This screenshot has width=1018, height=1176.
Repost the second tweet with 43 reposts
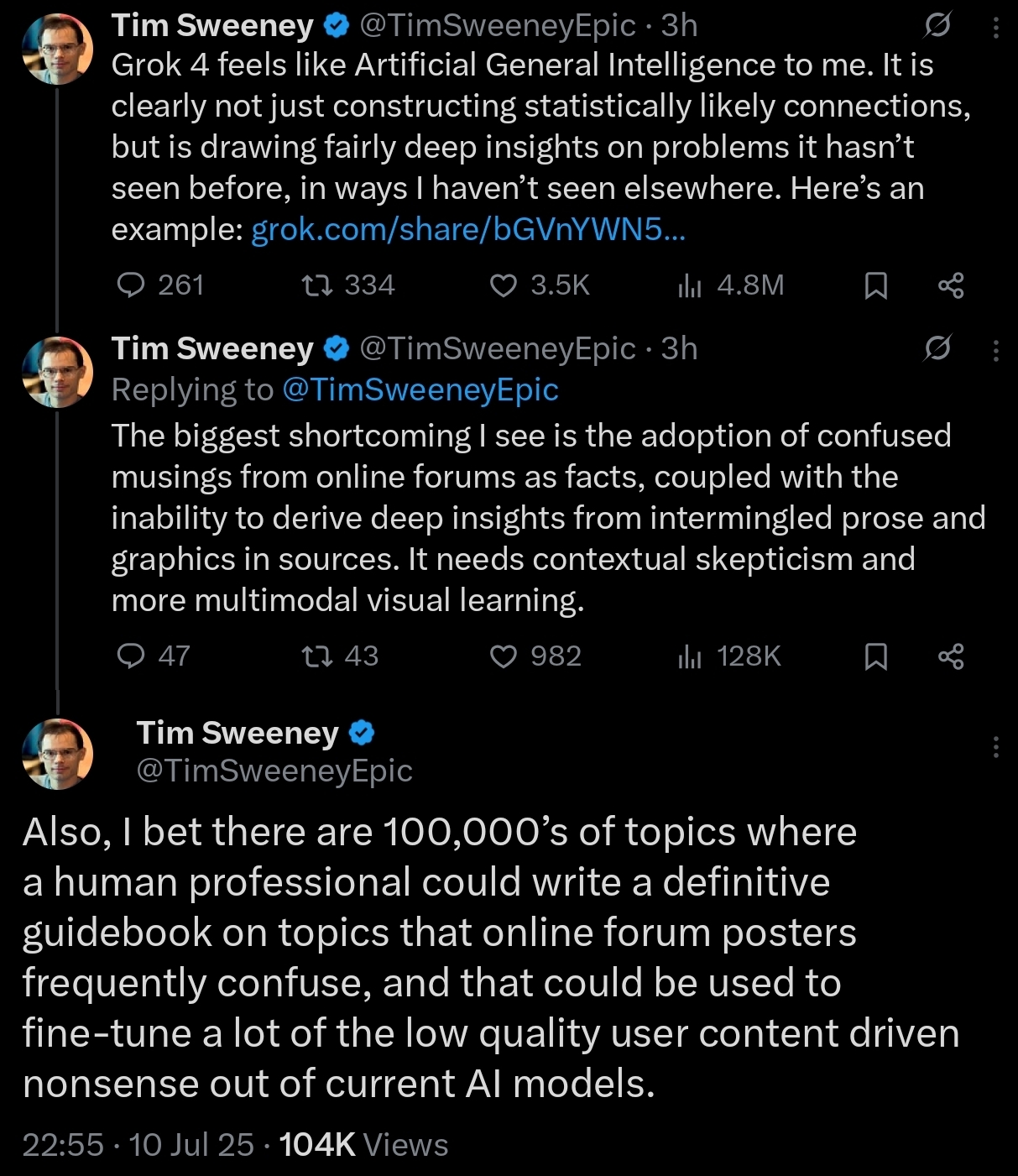pos(340,656)
